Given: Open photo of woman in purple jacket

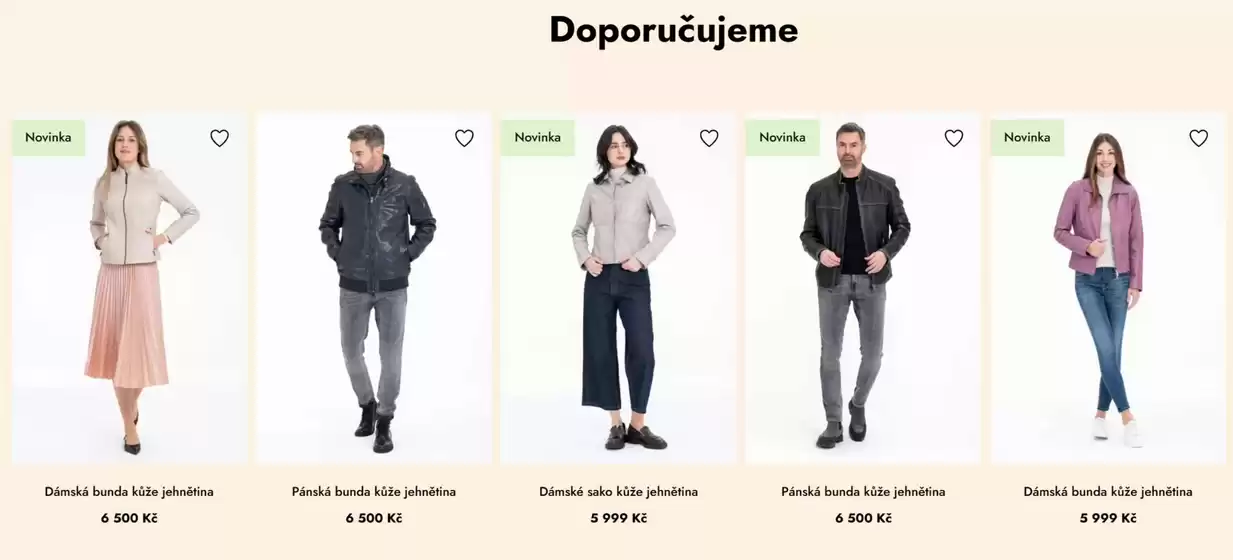Looking at the screenshot, I should coord(1108,288).
